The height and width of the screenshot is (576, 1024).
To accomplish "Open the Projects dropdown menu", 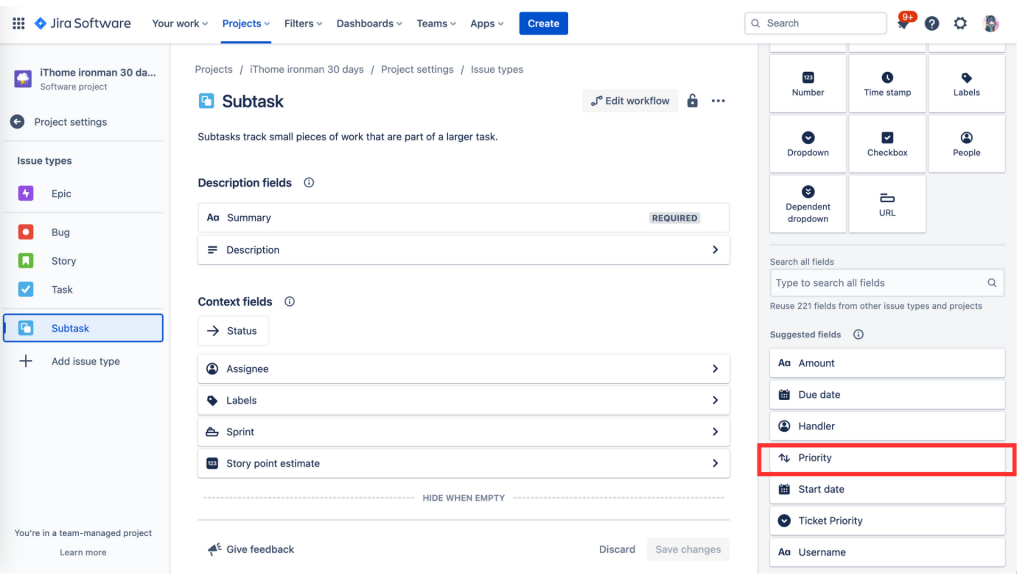I will (x=246, y=24).
